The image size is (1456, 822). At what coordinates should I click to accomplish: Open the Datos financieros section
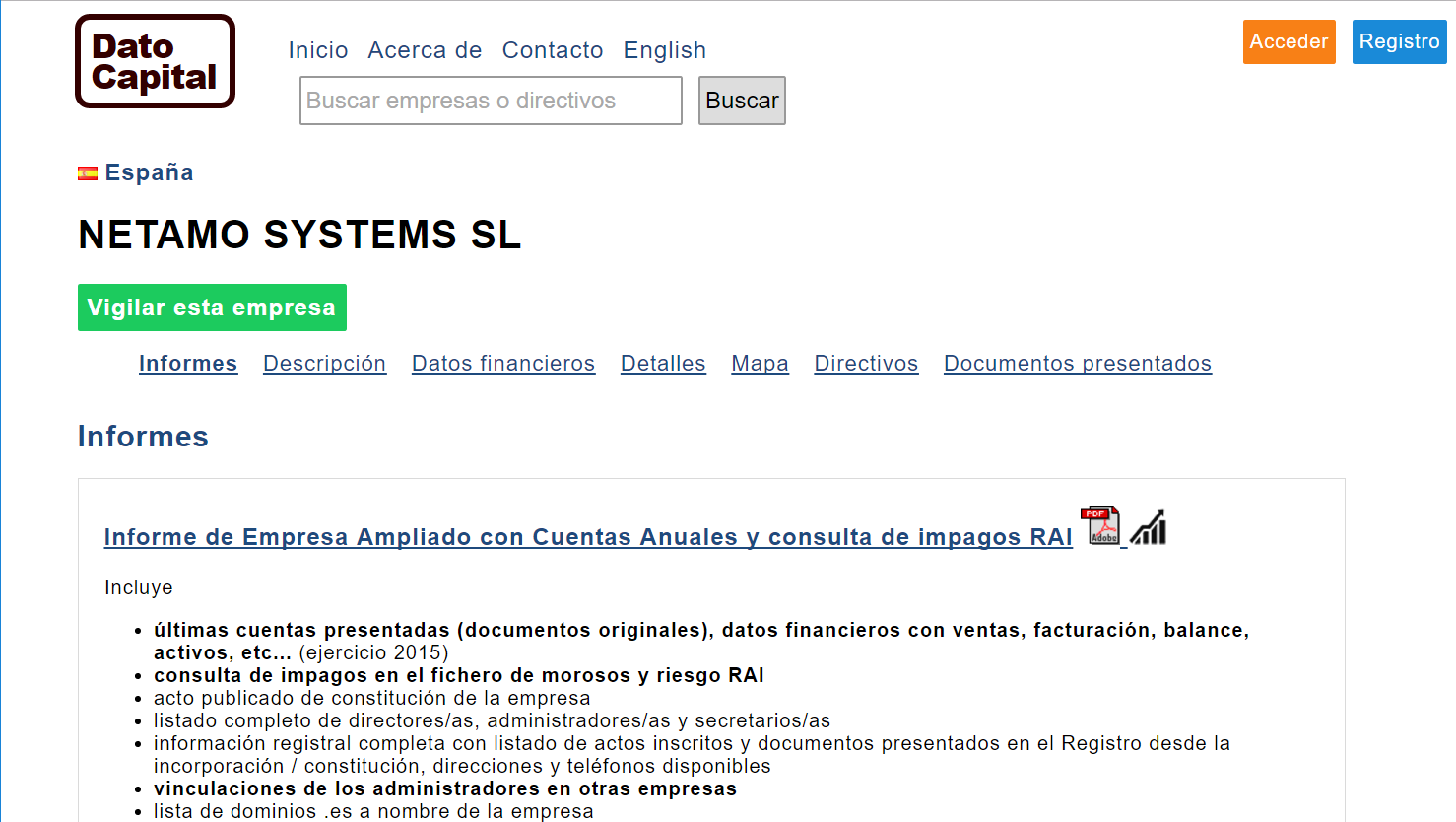tap(503, 364)
